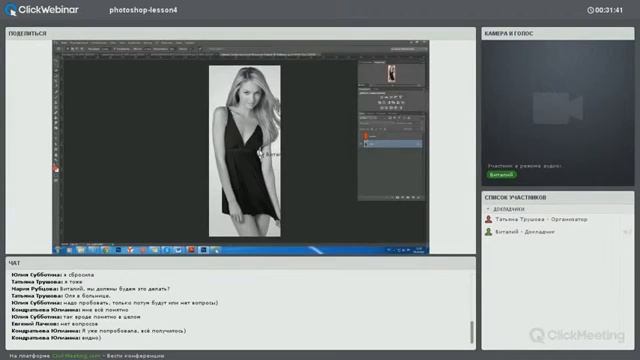Add an Invert adjustment from Adjustments panel
640x360 pixels.
pos(381,108)
